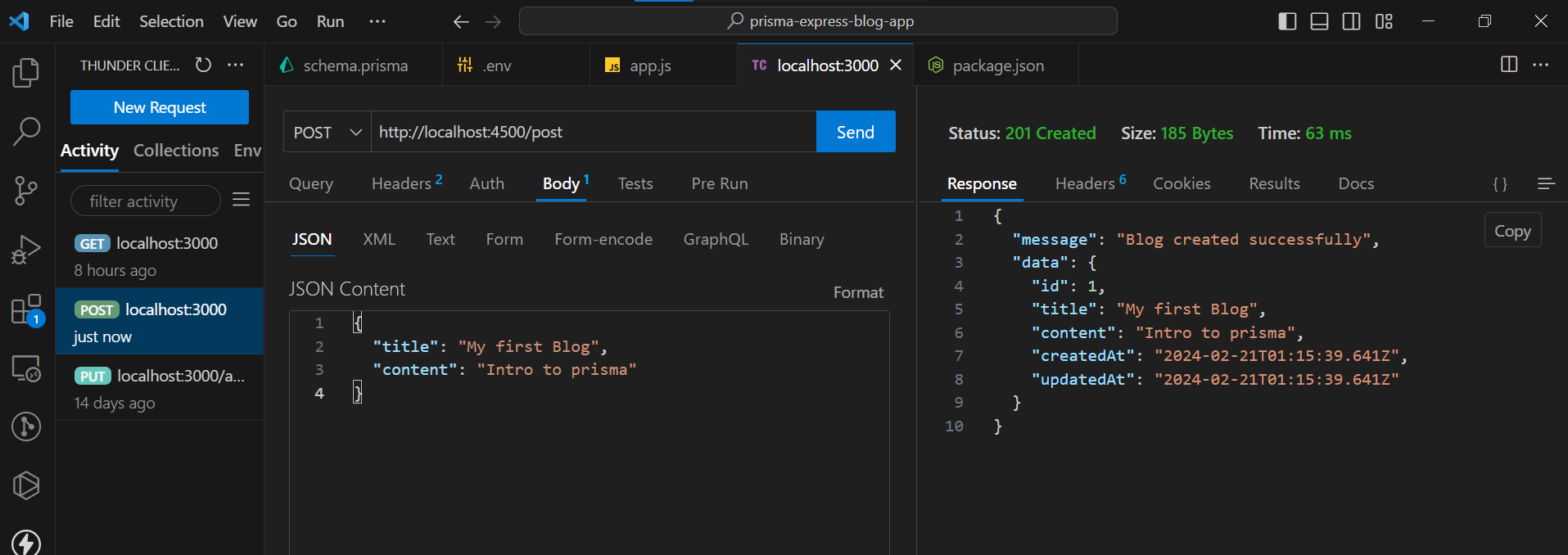Send the POST request

[x=856, y=132]
